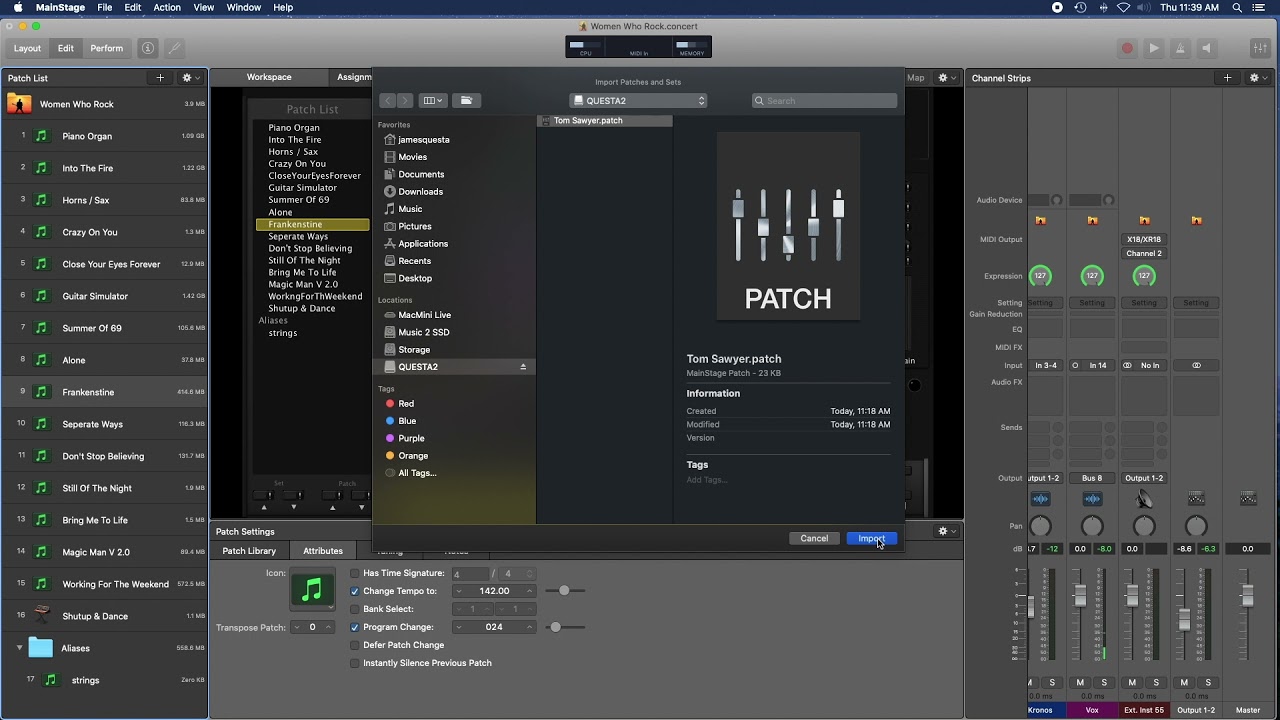Mute the Output 1-2 channel strip
1280x720 pixels.
point(1184,682)
